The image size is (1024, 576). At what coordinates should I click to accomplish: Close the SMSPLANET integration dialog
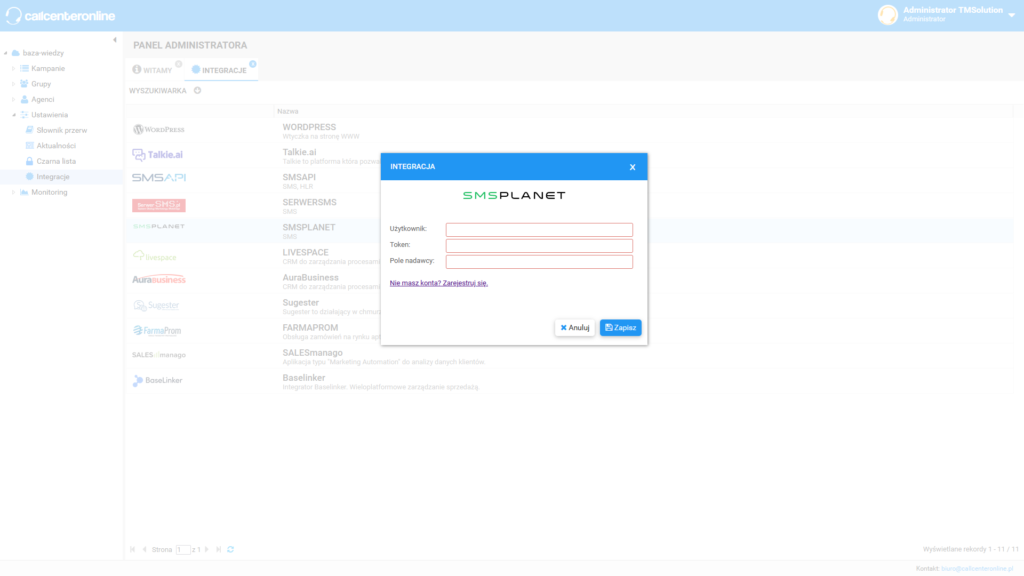pos(632,167)
